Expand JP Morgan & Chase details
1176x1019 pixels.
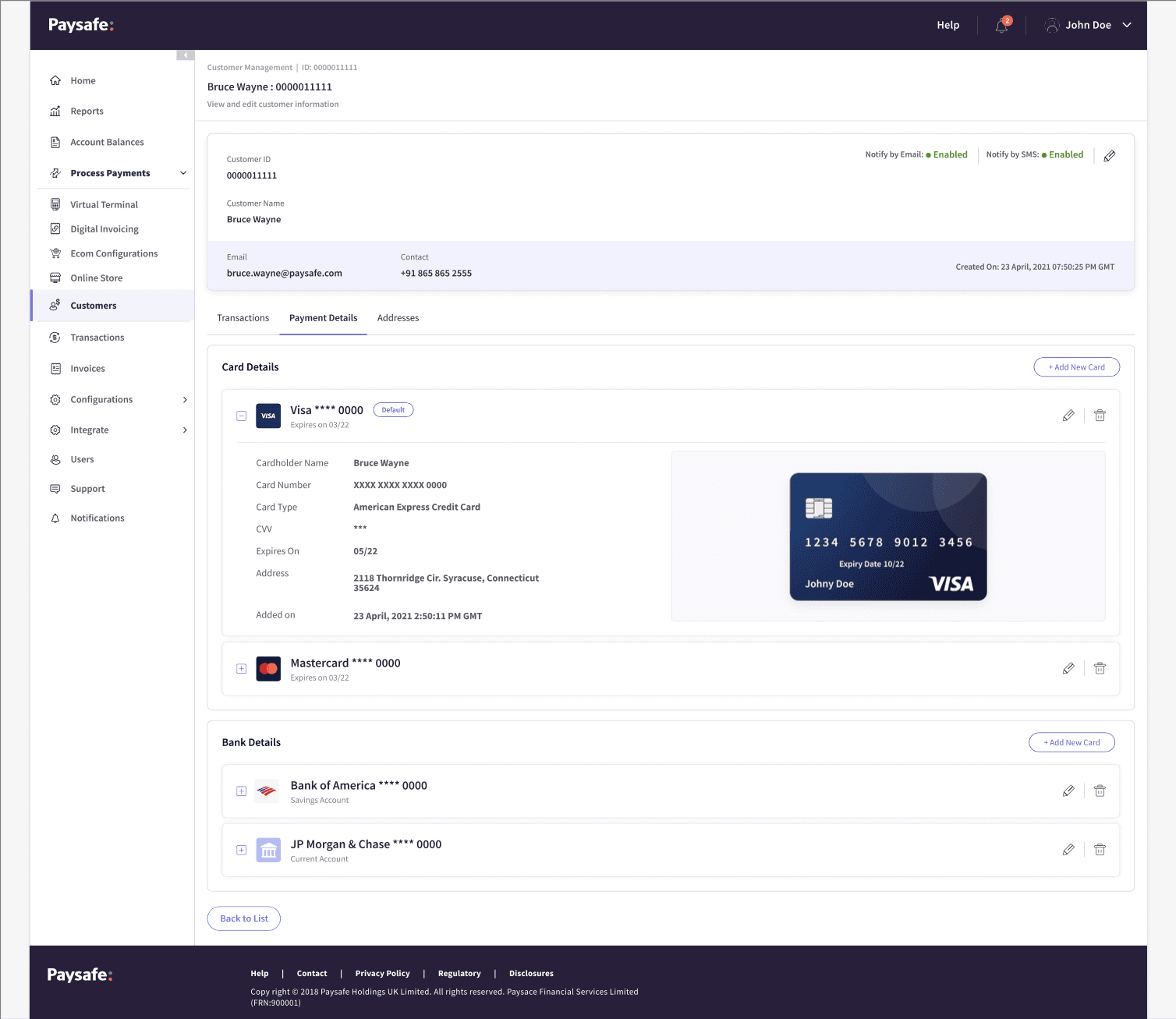(242, 850)
